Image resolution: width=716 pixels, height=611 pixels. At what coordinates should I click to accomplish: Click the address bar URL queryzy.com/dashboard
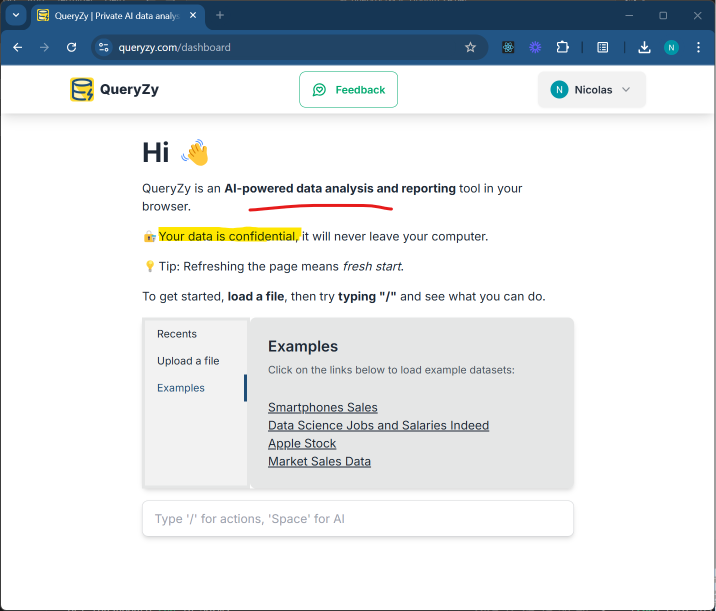coord(174,47)
